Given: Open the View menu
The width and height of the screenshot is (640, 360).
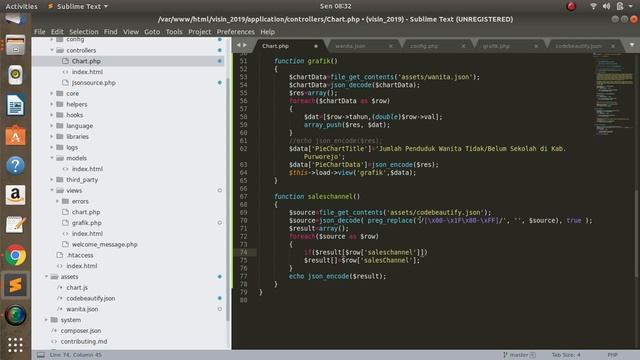Looking at the screenshot, I should pyautogui.click(x=131, y=32).
